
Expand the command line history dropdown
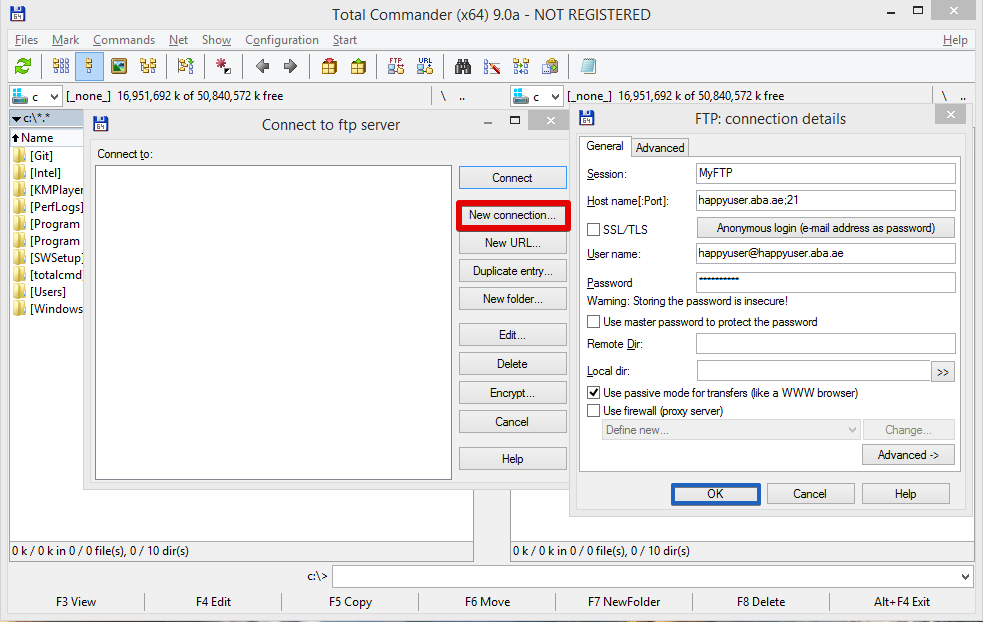coord(965,576)
